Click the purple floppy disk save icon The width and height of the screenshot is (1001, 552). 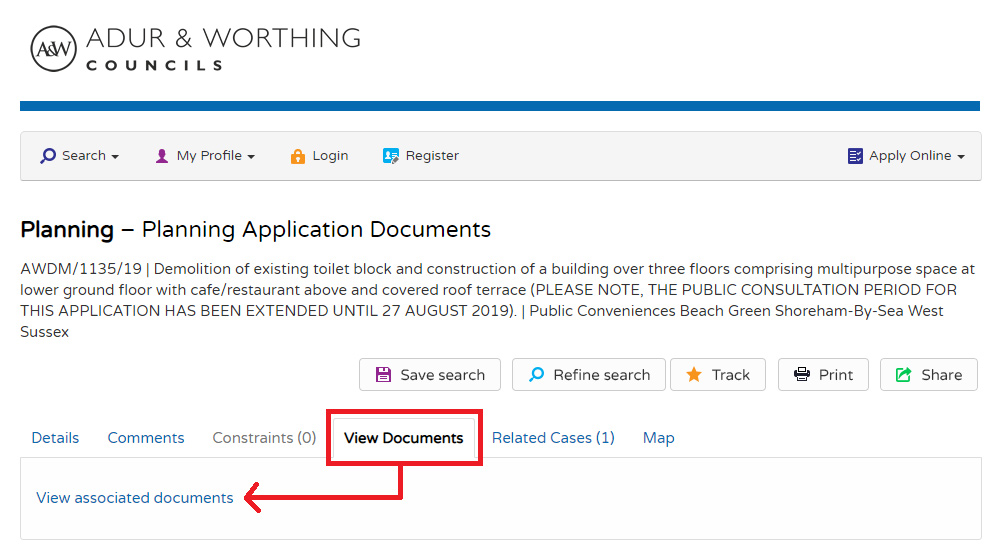pyautogui.click(x=383, y=375)
